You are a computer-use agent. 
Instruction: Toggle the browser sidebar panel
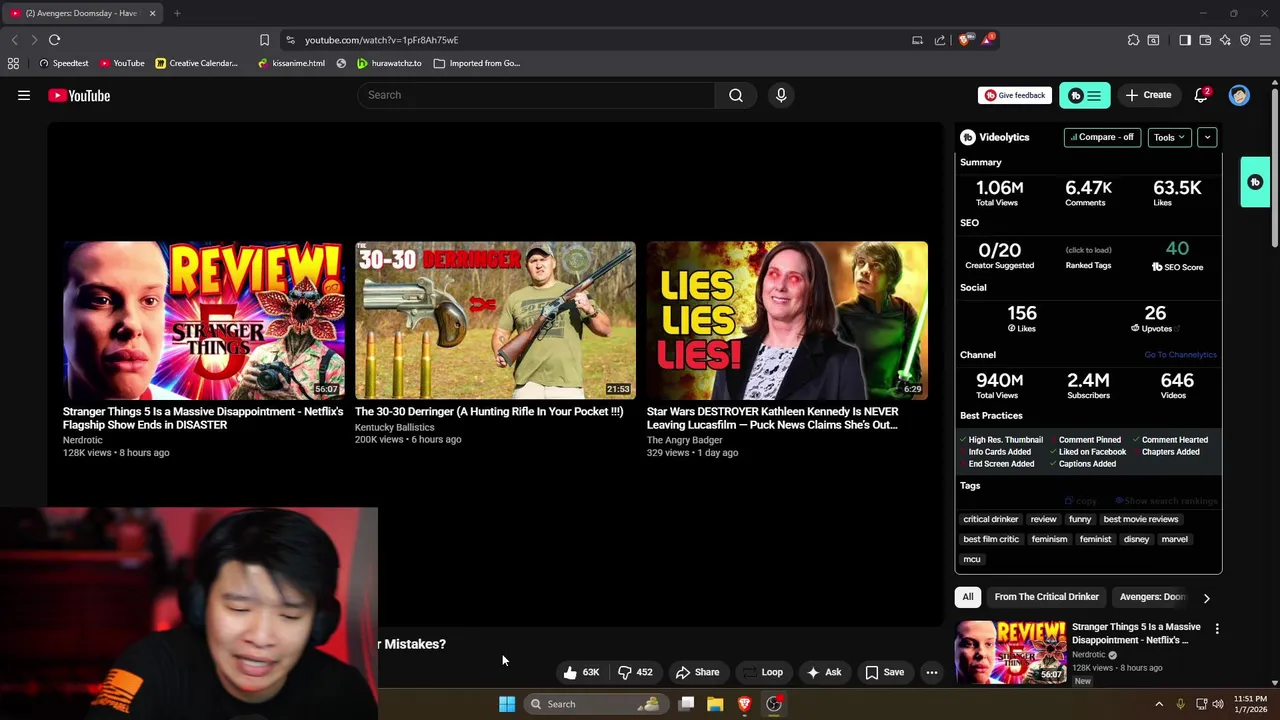tap(1185, 40)
